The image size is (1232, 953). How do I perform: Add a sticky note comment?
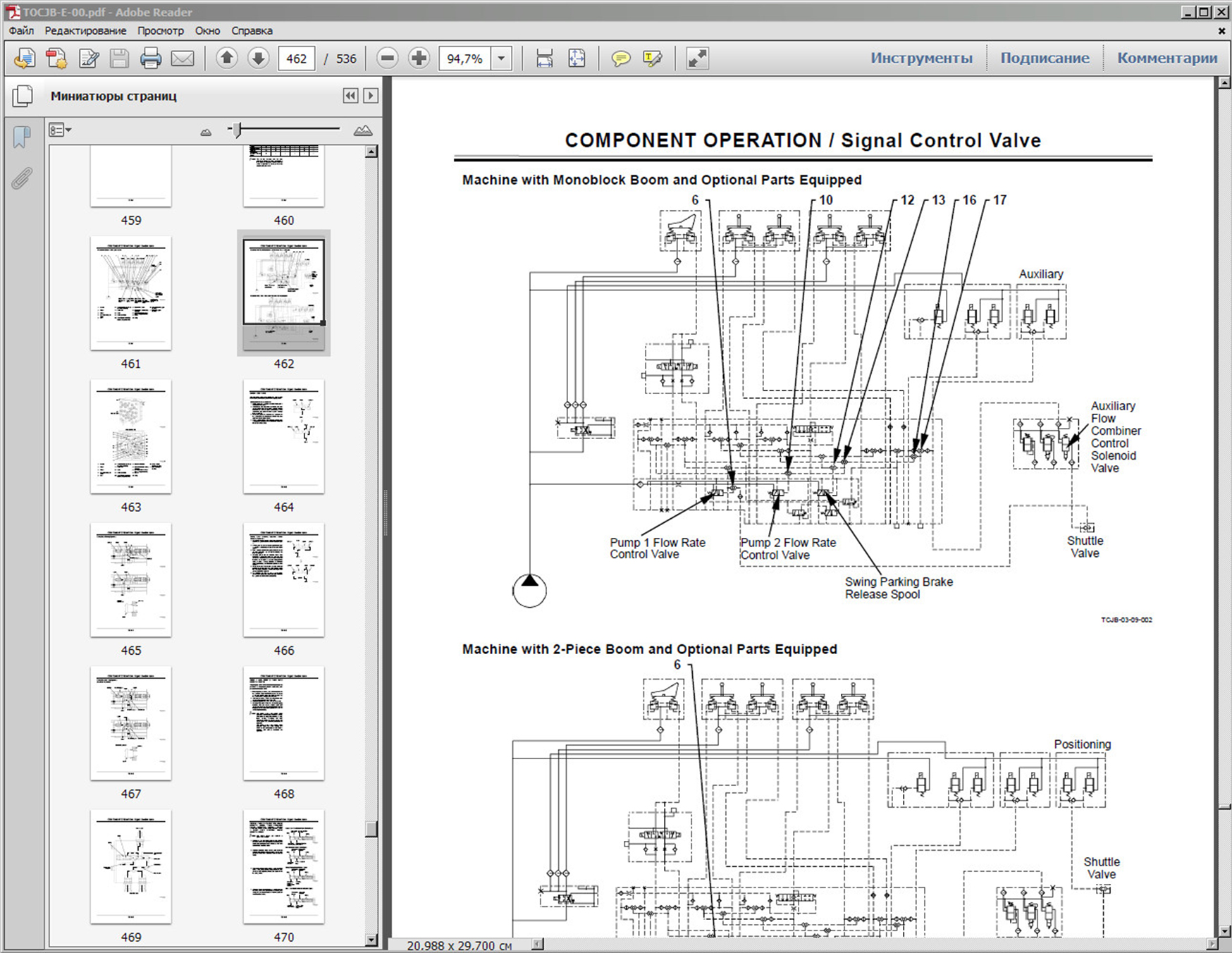point(620,59)
